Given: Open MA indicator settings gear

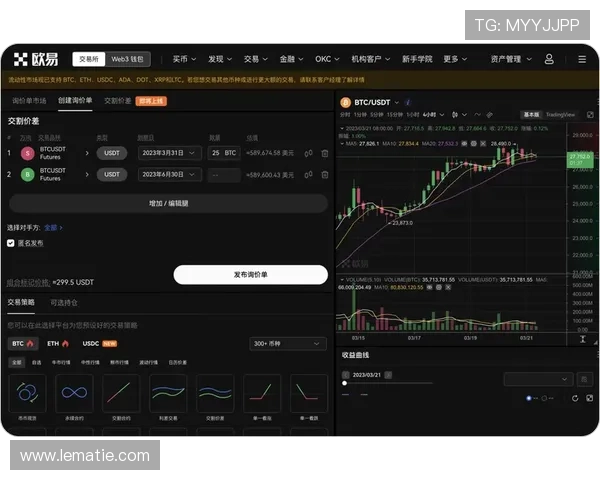Looking at the screenshot, I should coord(474,144).
